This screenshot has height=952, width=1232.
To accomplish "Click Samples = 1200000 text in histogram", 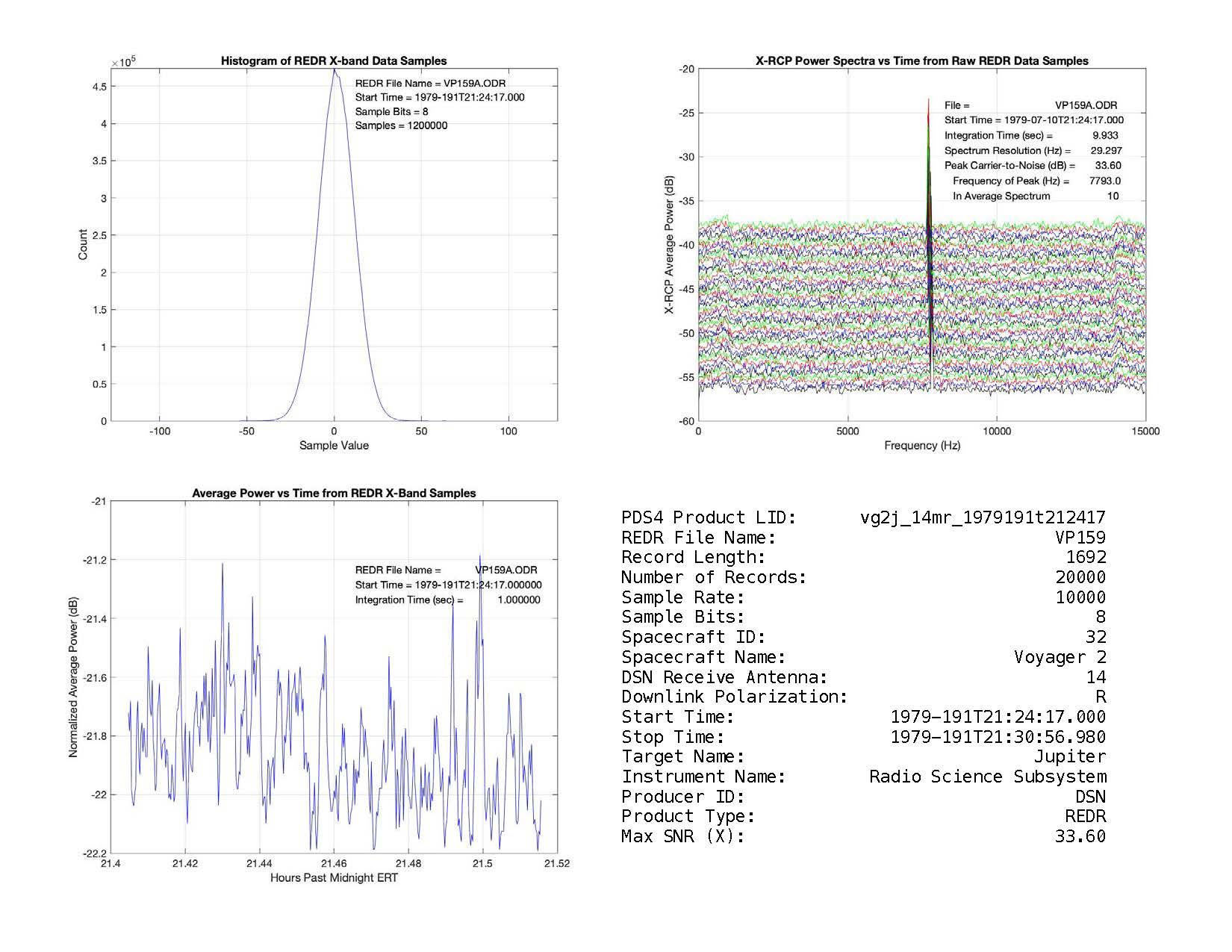I will tap(401, 125).
